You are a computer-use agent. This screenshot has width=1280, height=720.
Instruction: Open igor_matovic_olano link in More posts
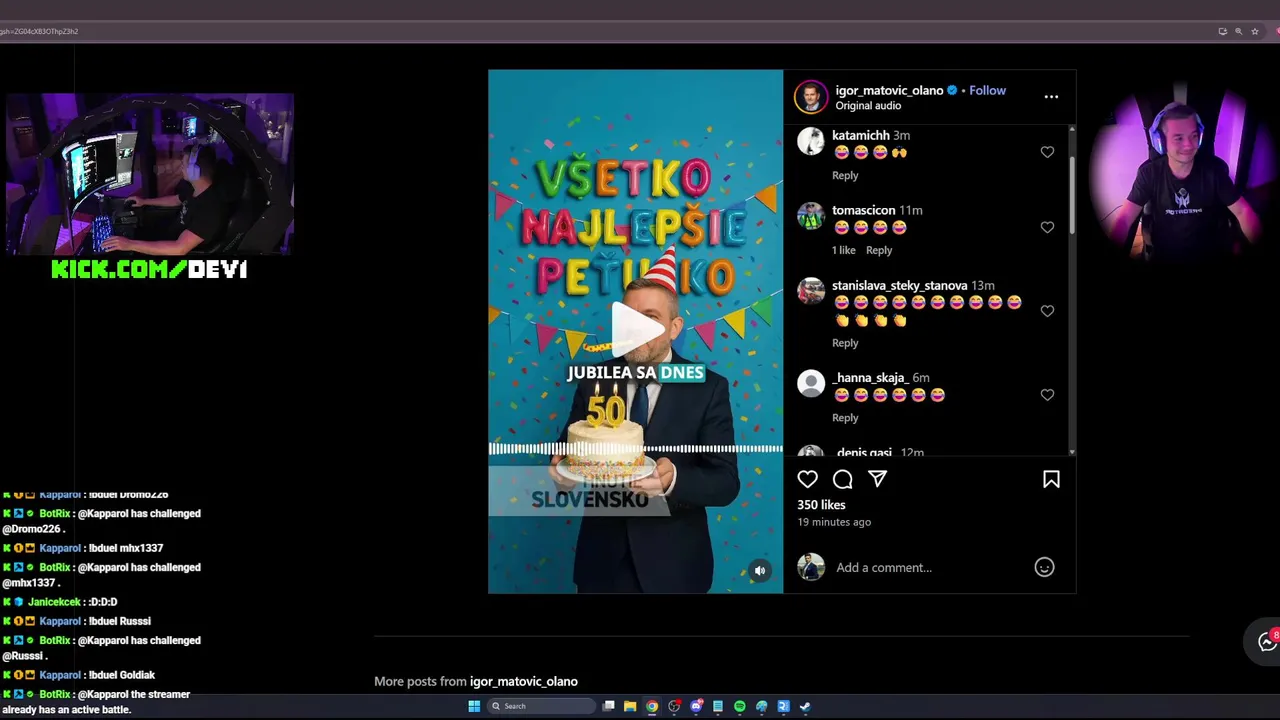(524, 682)
